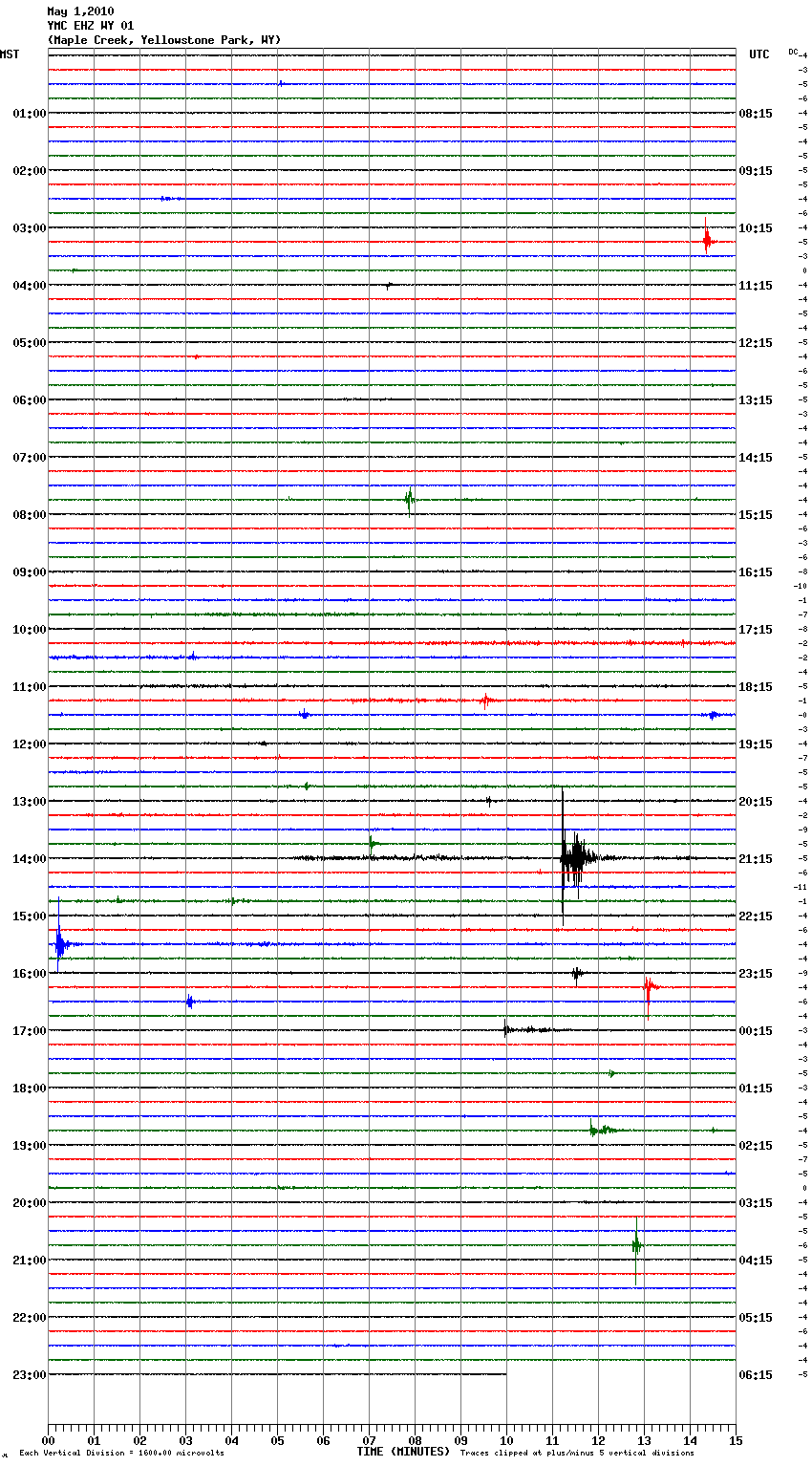Select the 18:00 MST time label
812x1466 pixels.
coord(29,1089)
